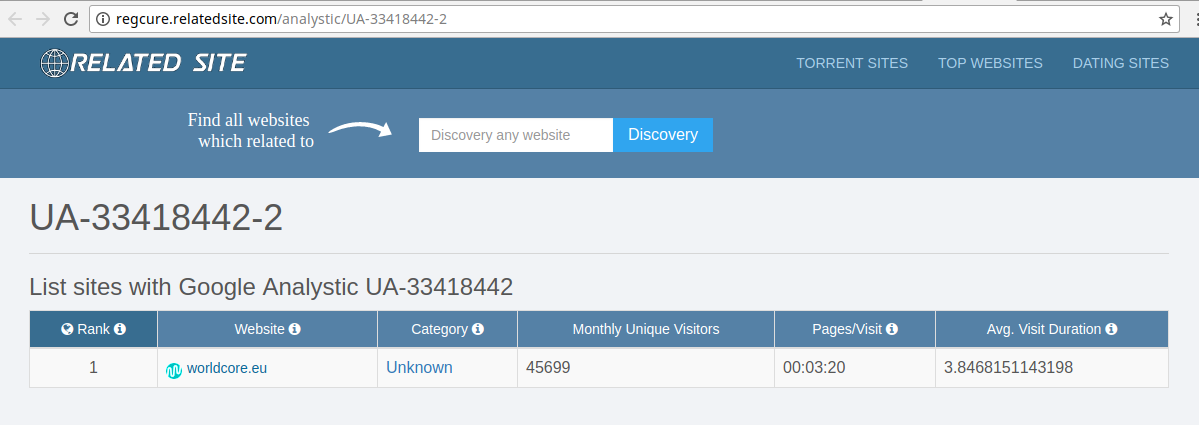
Task: Click the info icon next to Website
Action: tap(294, 329)
